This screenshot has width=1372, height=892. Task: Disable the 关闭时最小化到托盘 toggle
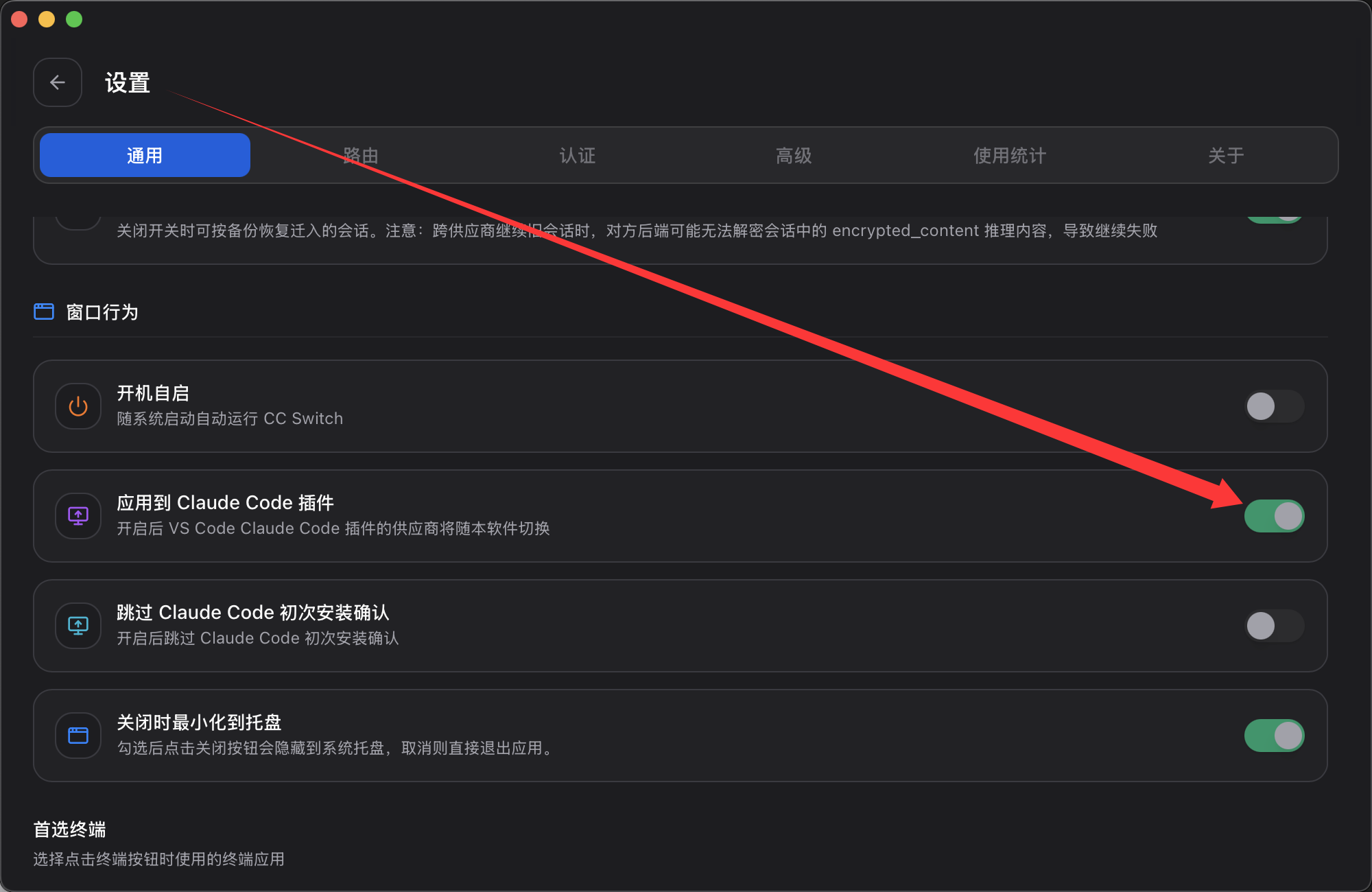coord(1275,736)
